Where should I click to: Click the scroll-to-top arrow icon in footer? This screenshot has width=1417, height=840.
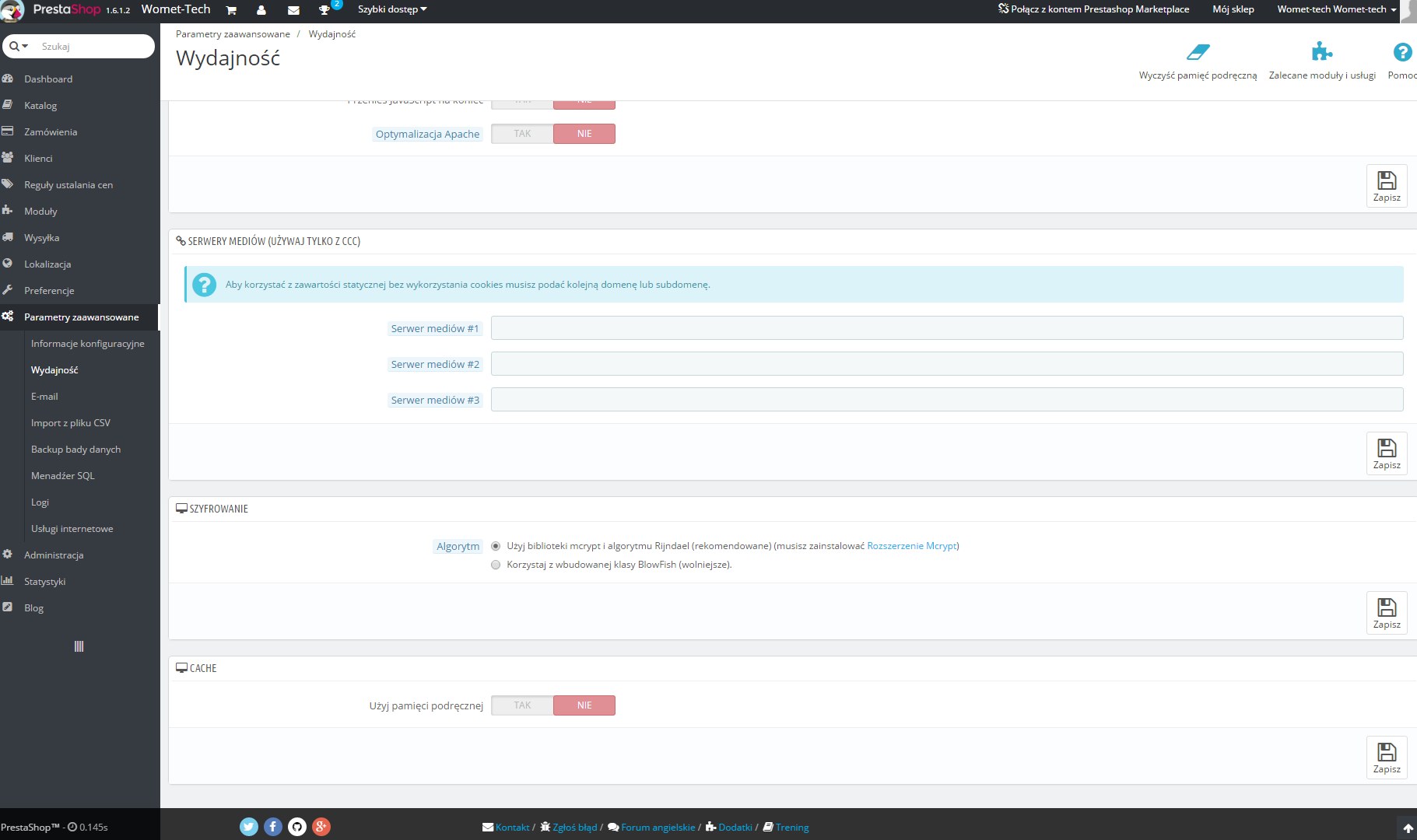(1408, 828)
